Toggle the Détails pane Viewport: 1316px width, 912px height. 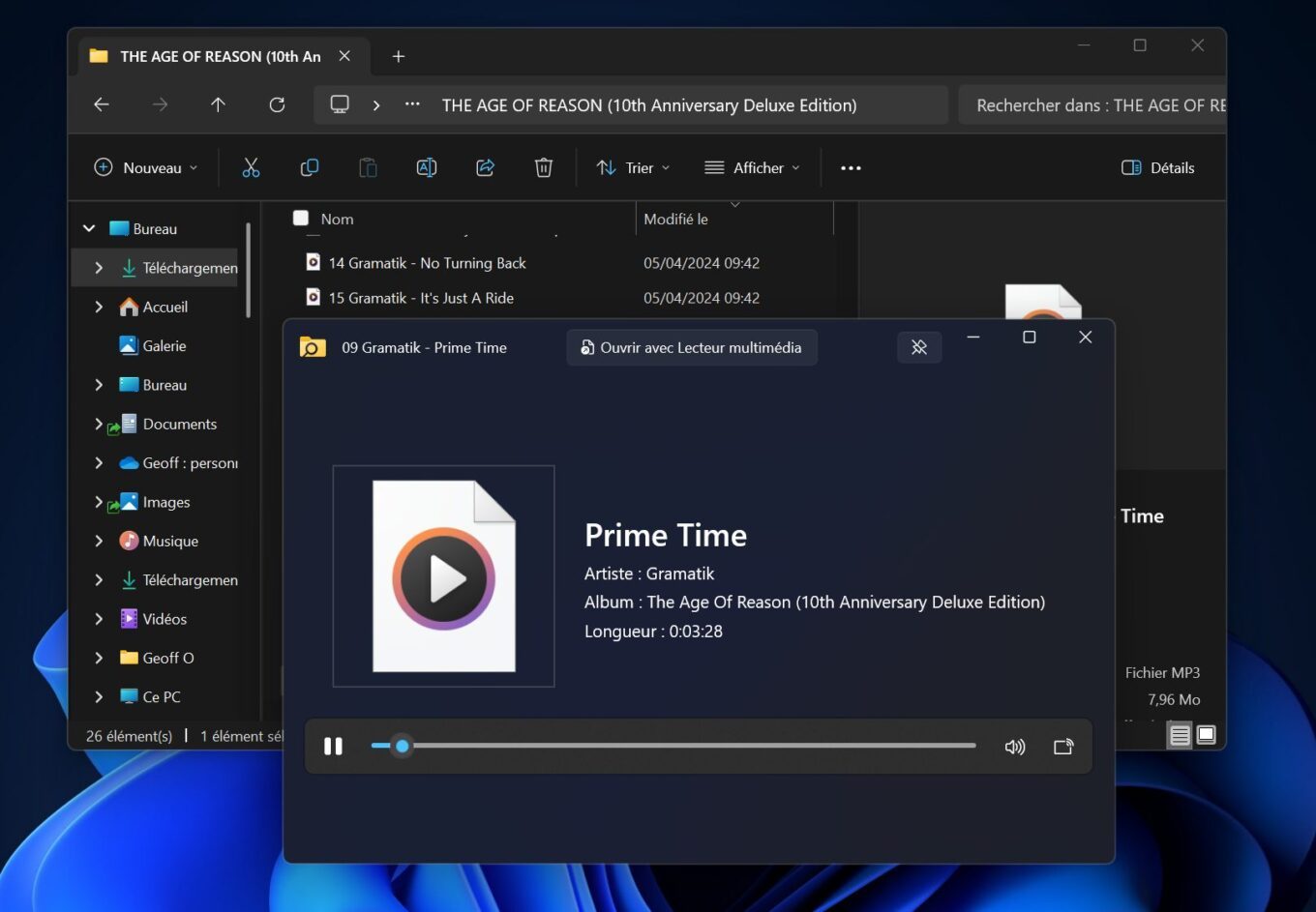tap(1158, 167)
